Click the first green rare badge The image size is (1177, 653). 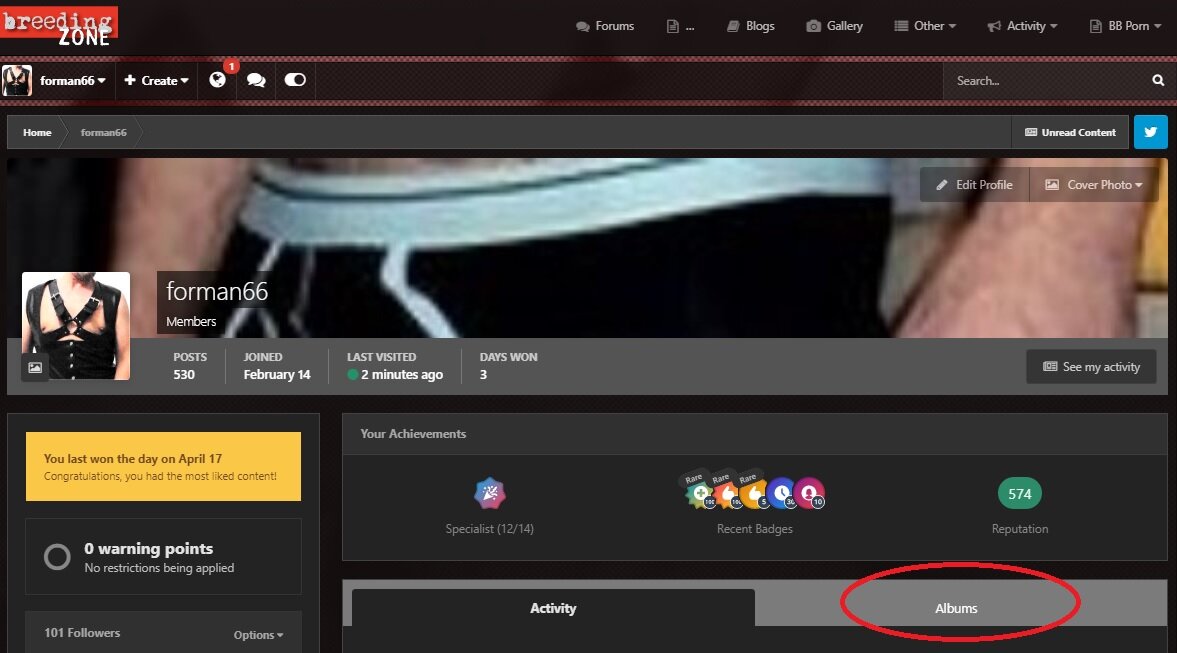click(x=700, y=493)
